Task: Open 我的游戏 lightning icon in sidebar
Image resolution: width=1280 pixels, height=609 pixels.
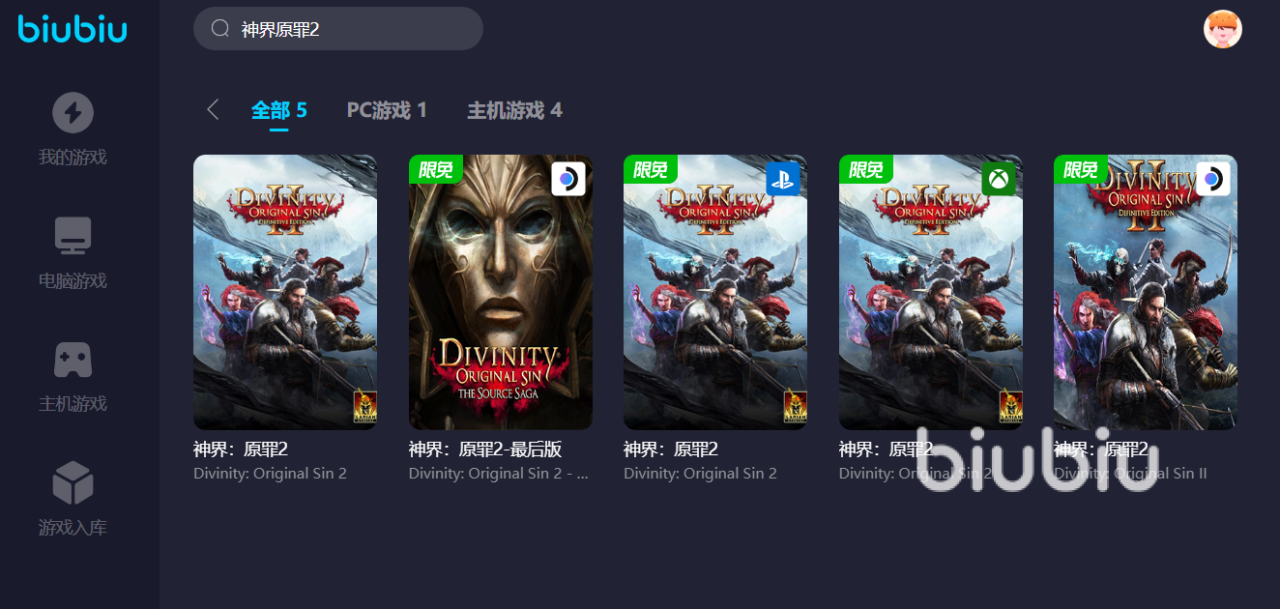Action: pyautogui.click(x=73, y=113)
